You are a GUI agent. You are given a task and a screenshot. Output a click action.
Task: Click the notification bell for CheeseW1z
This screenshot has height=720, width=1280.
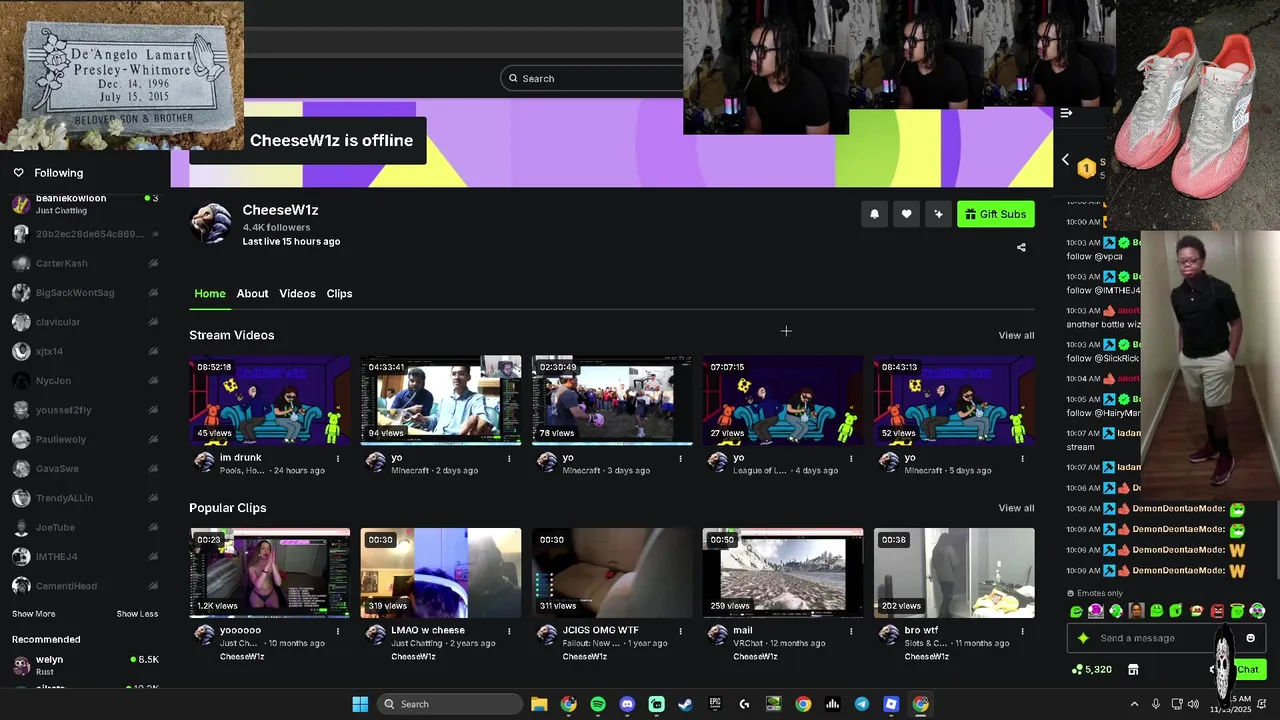click(x=874, y=214)
